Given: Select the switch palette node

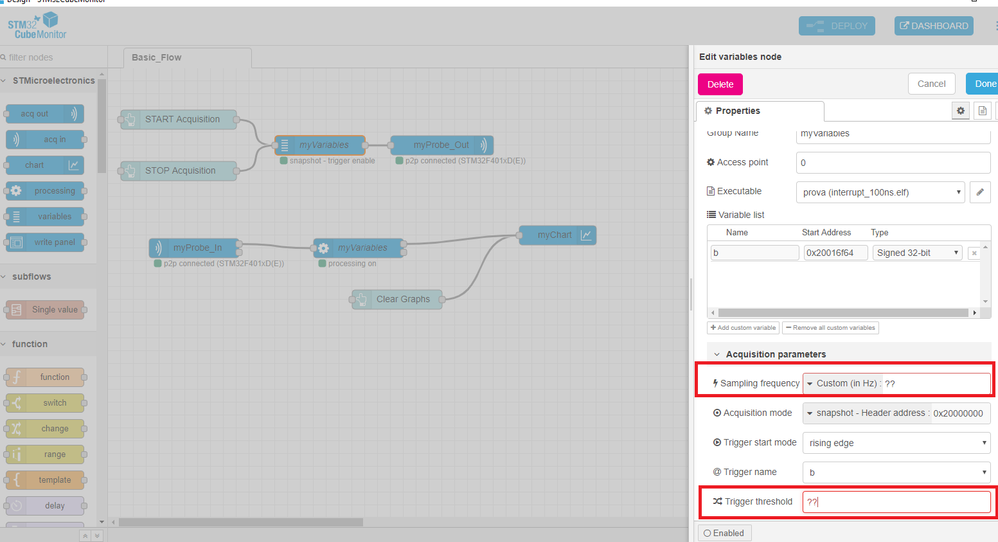Looking at the screenshot, I should (45, 403).
